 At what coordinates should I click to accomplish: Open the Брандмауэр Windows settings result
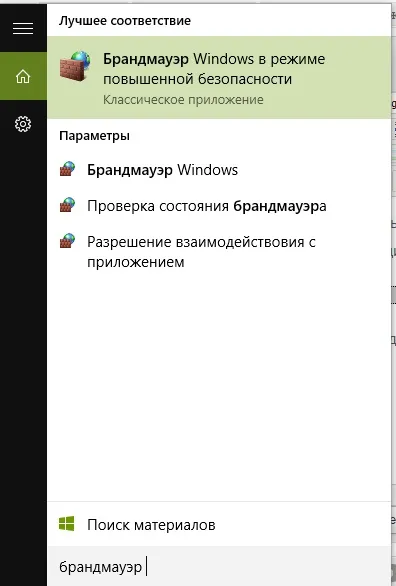point(219,170)
